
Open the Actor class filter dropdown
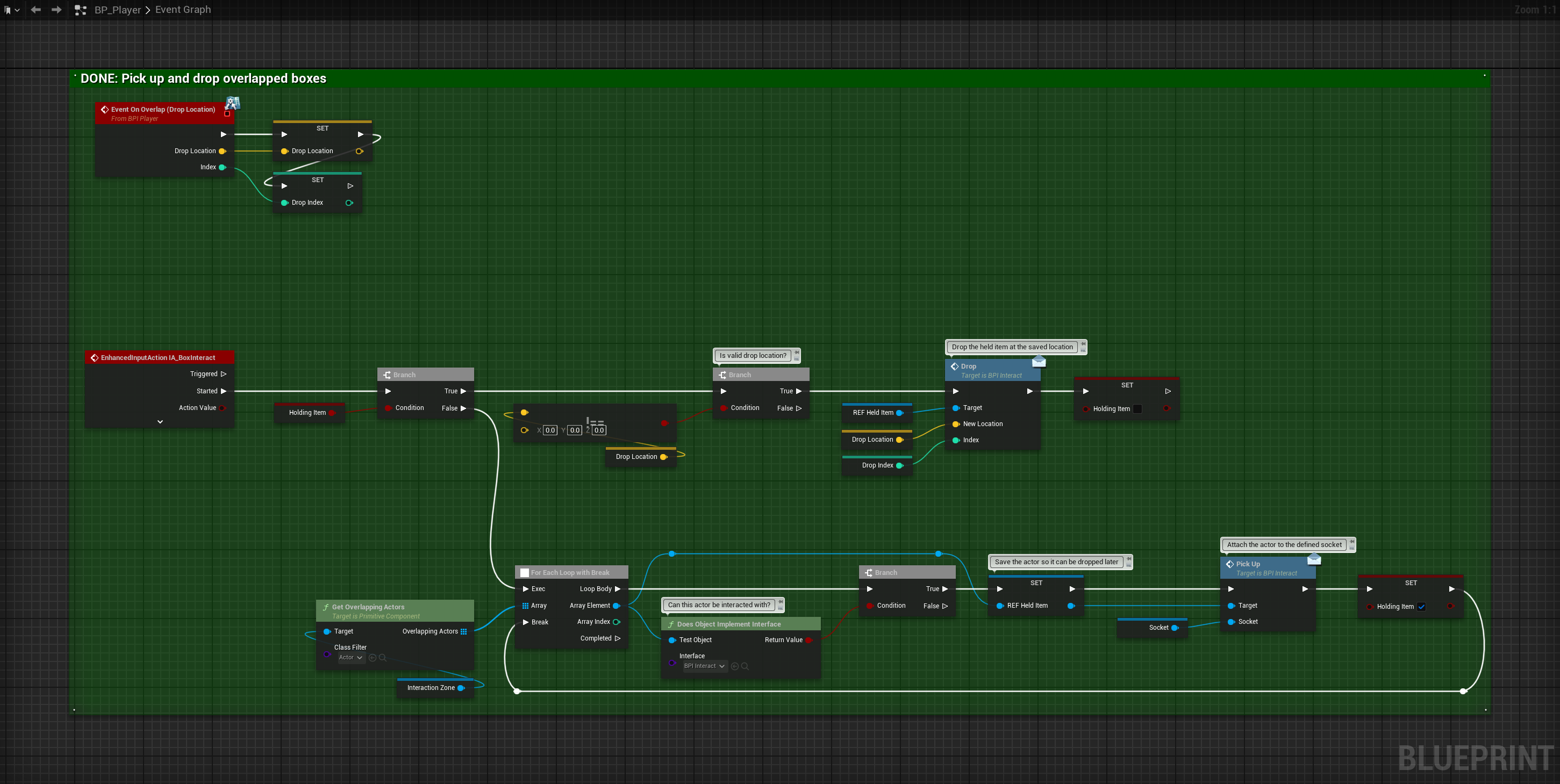(x=350, y=658)
